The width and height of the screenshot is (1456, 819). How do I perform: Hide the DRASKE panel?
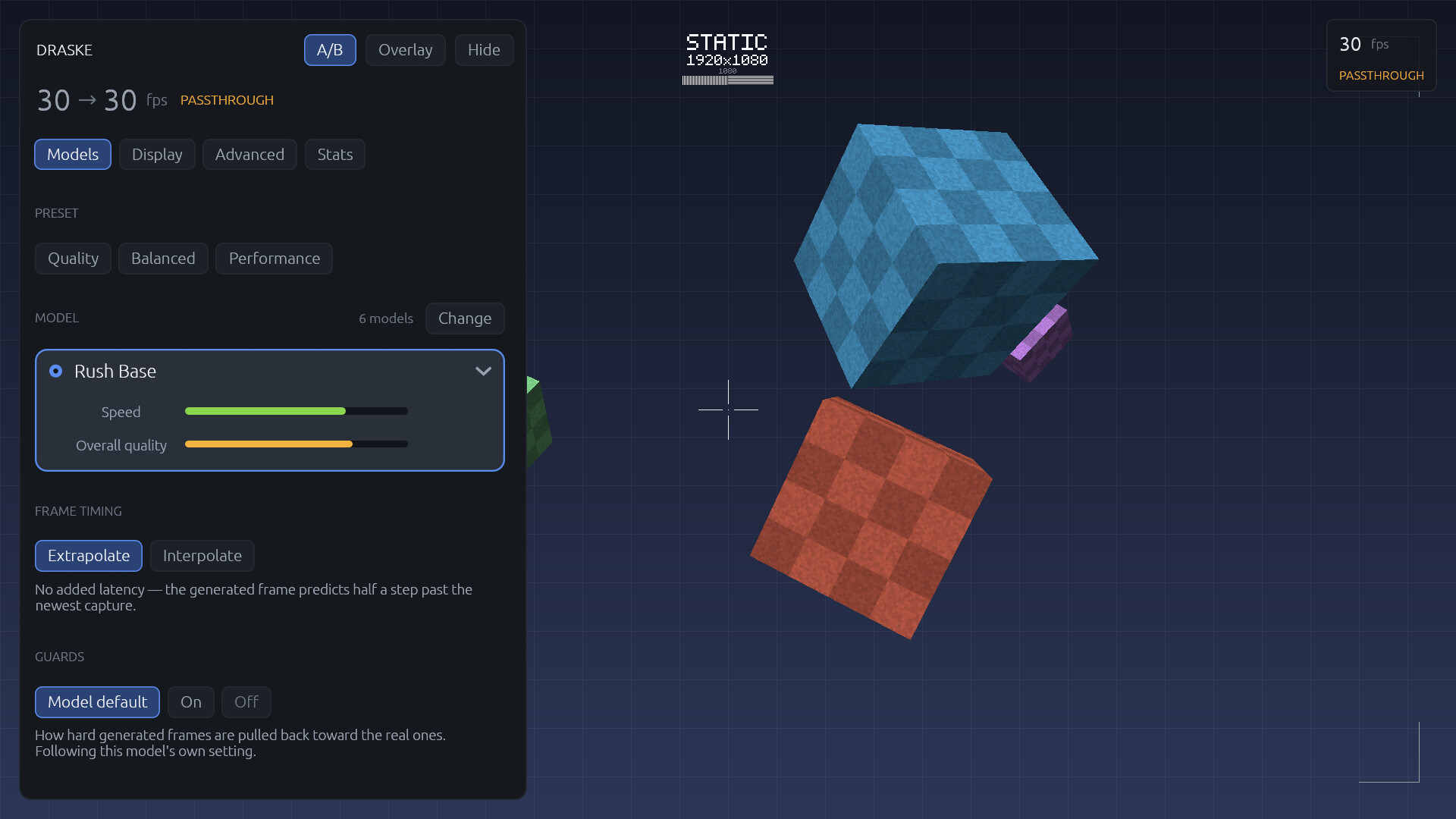pos(484,50)
